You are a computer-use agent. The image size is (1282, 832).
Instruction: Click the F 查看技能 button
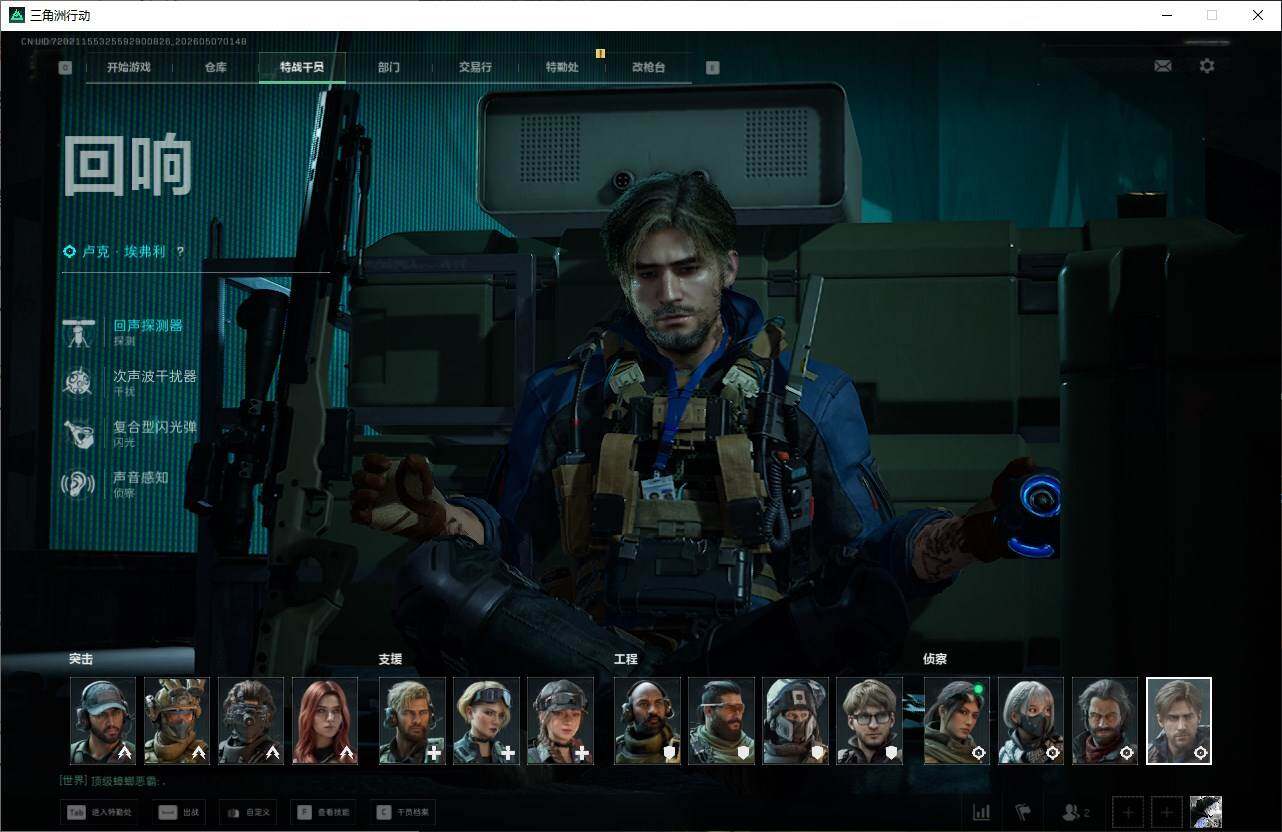click(x=324, y=813)
